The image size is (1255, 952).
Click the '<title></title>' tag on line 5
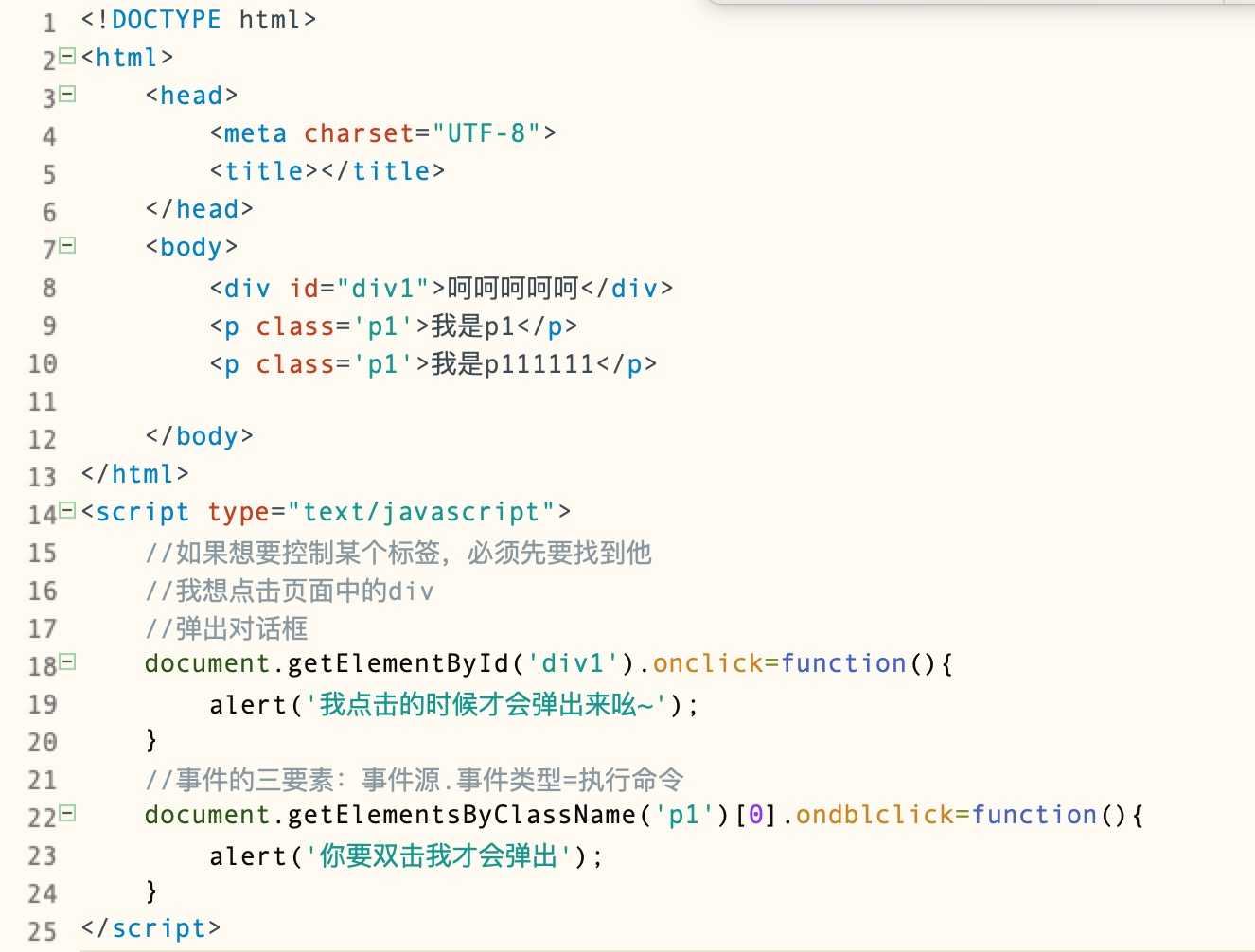point(327,171)
